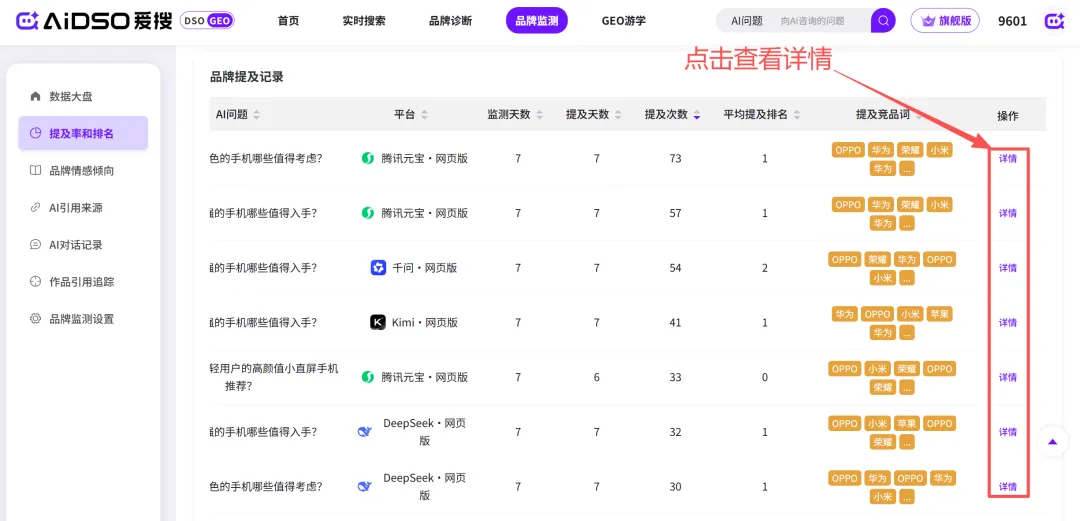Image resolution: width=1080 pixels, height=521 pixels.
Task: Click the scroll-to-top arrow button
Action: pyautogui.click(x=1052, y=442)
